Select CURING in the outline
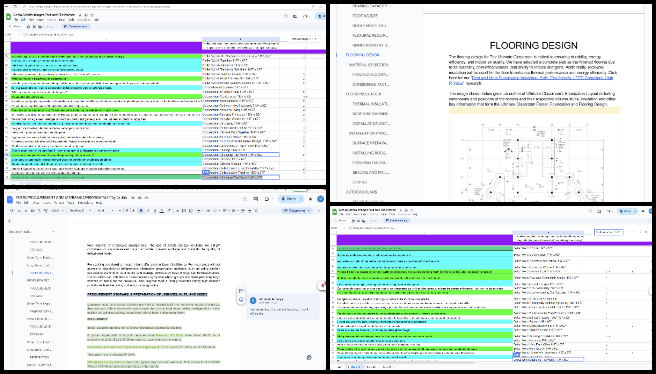 click(359, 182)
